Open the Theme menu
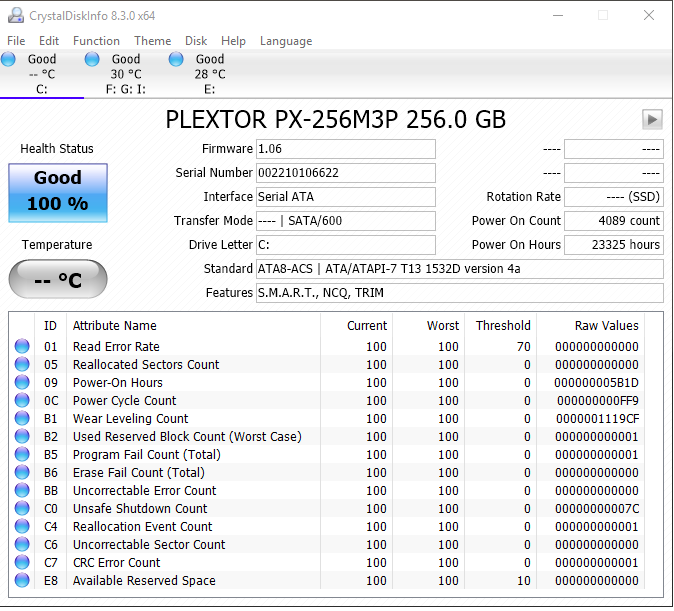This screenshot has width=674, height=611. click(x=153, y=41)
